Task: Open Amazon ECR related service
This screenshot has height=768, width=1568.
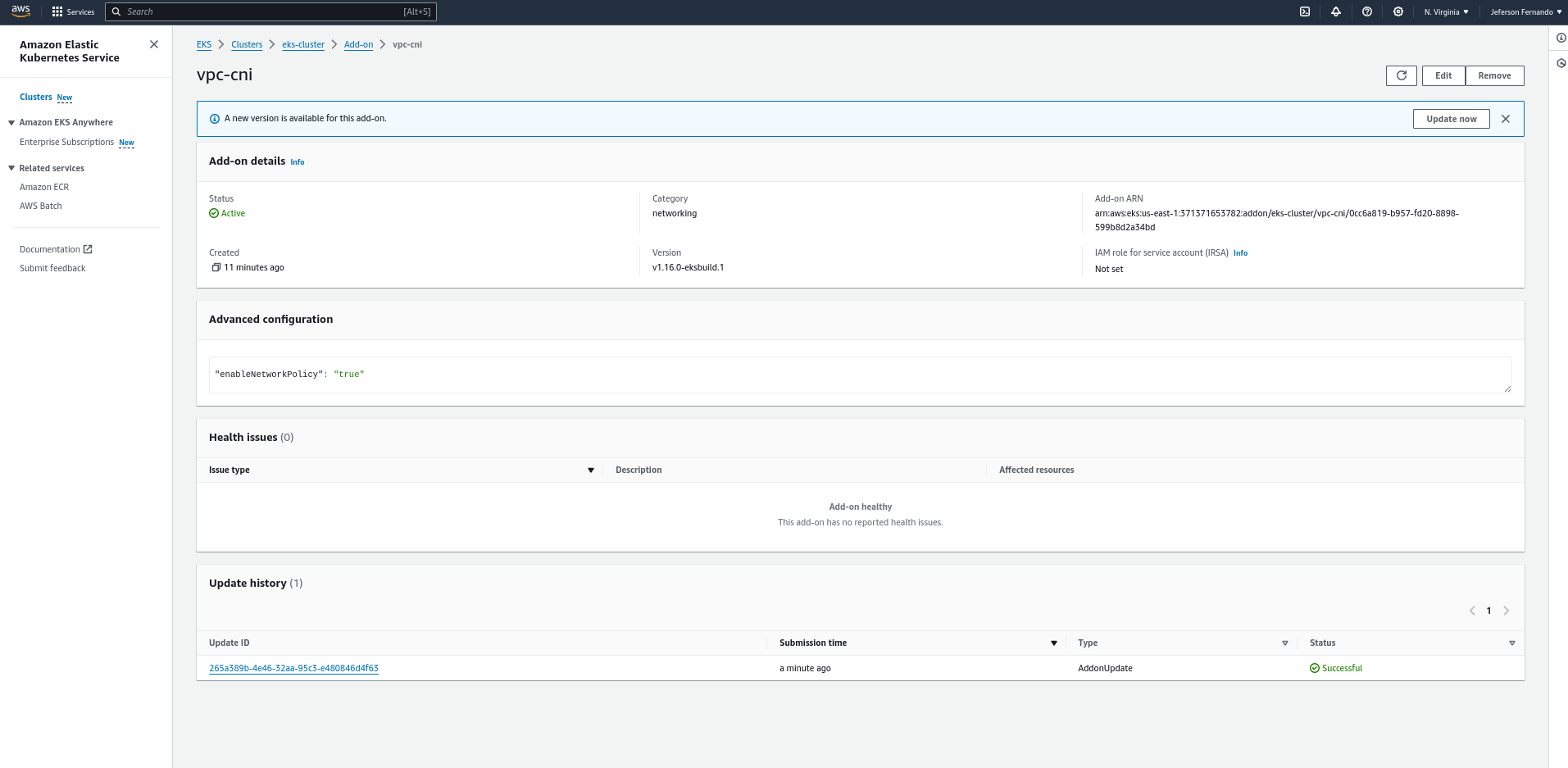Action: [x=44, y=187]
